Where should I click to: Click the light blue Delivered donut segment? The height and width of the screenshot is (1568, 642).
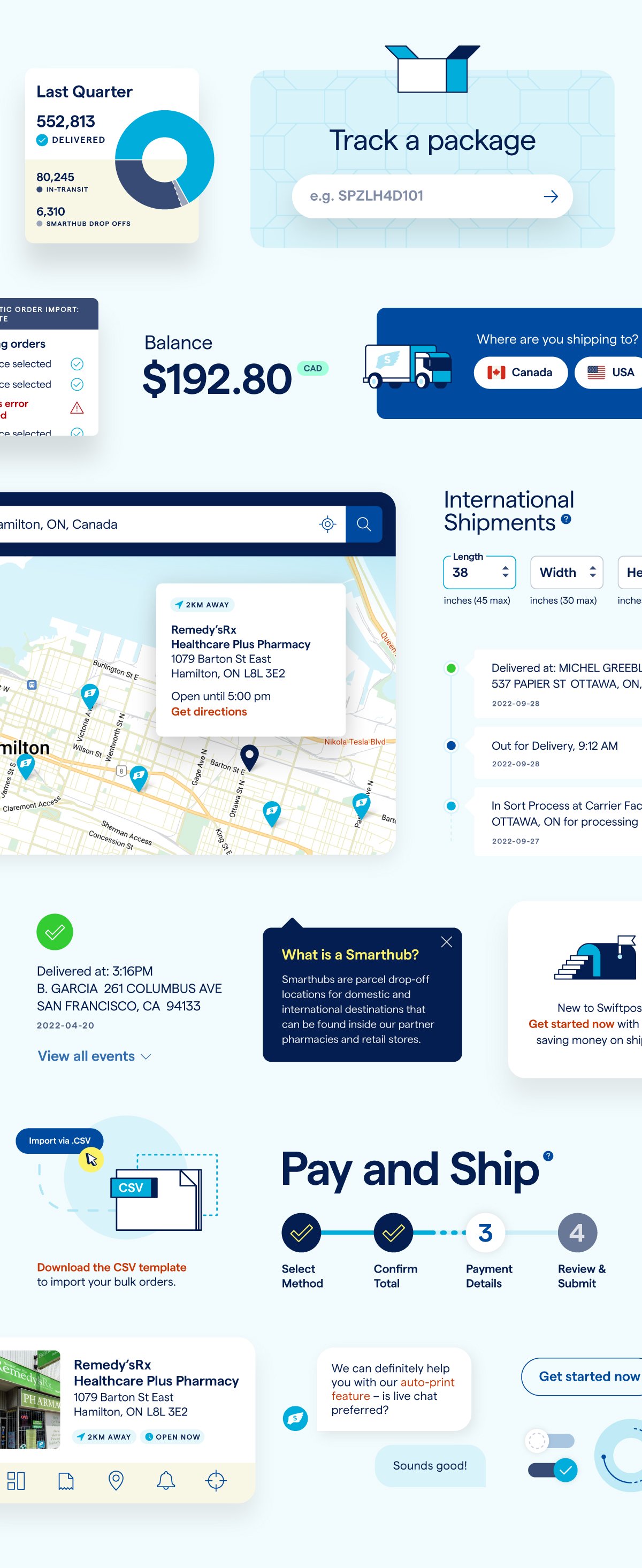pyautogui.click(x=195, y=135)
